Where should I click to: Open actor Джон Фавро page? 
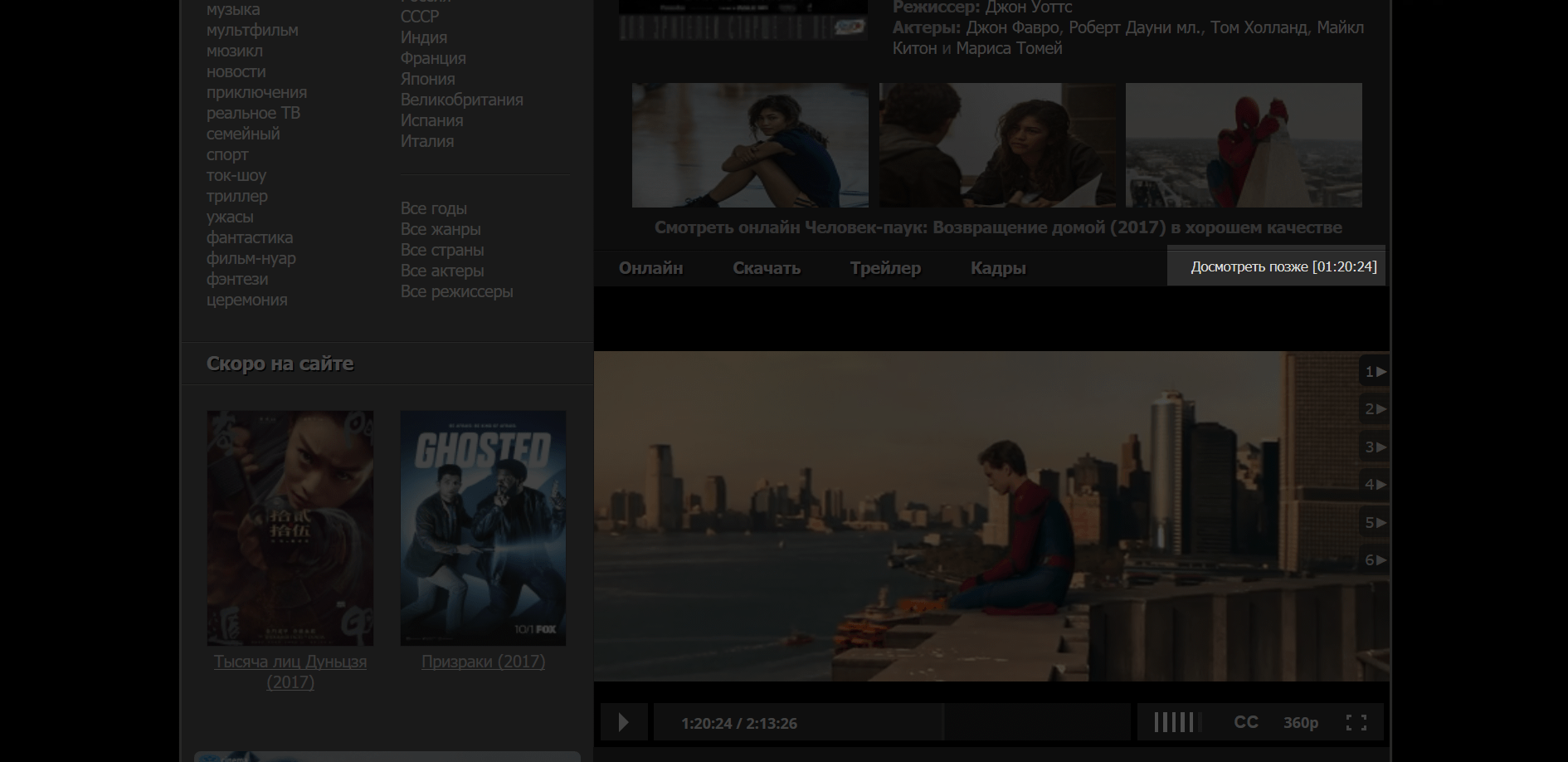point(1013,27)
